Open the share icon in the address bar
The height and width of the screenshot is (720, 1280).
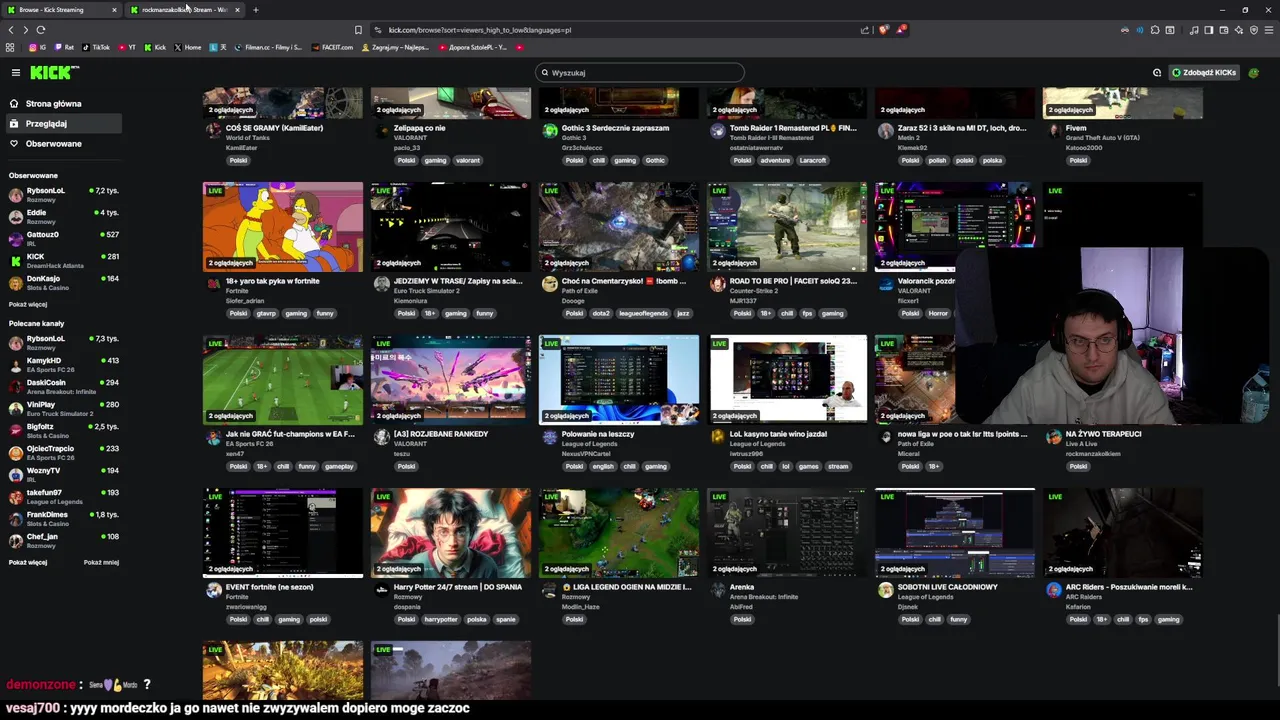pos(865,30)
